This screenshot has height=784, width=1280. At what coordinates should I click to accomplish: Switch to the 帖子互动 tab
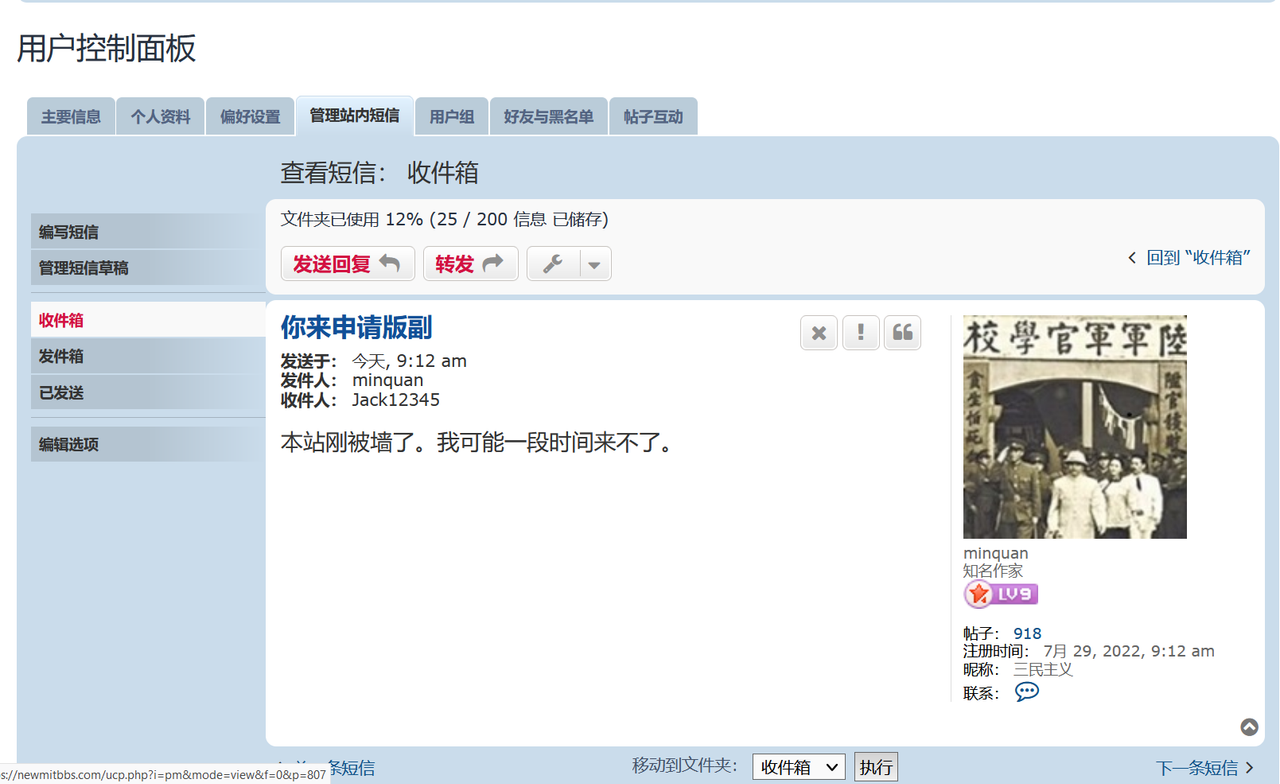pyautogui.click(x=653, y=116)
